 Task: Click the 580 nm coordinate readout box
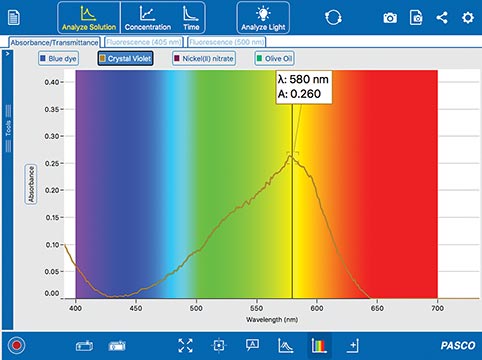pos(304,87)
